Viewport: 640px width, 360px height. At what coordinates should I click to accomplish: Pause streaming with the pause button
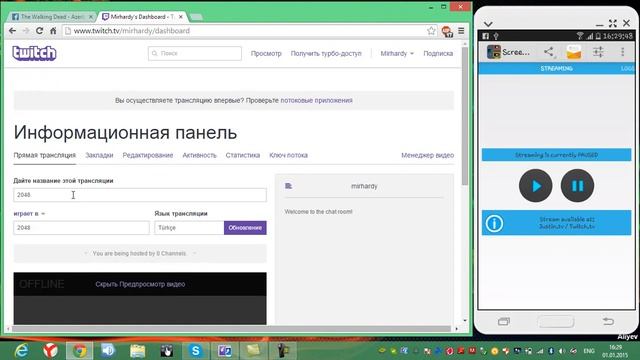click(x=577, y=186)
